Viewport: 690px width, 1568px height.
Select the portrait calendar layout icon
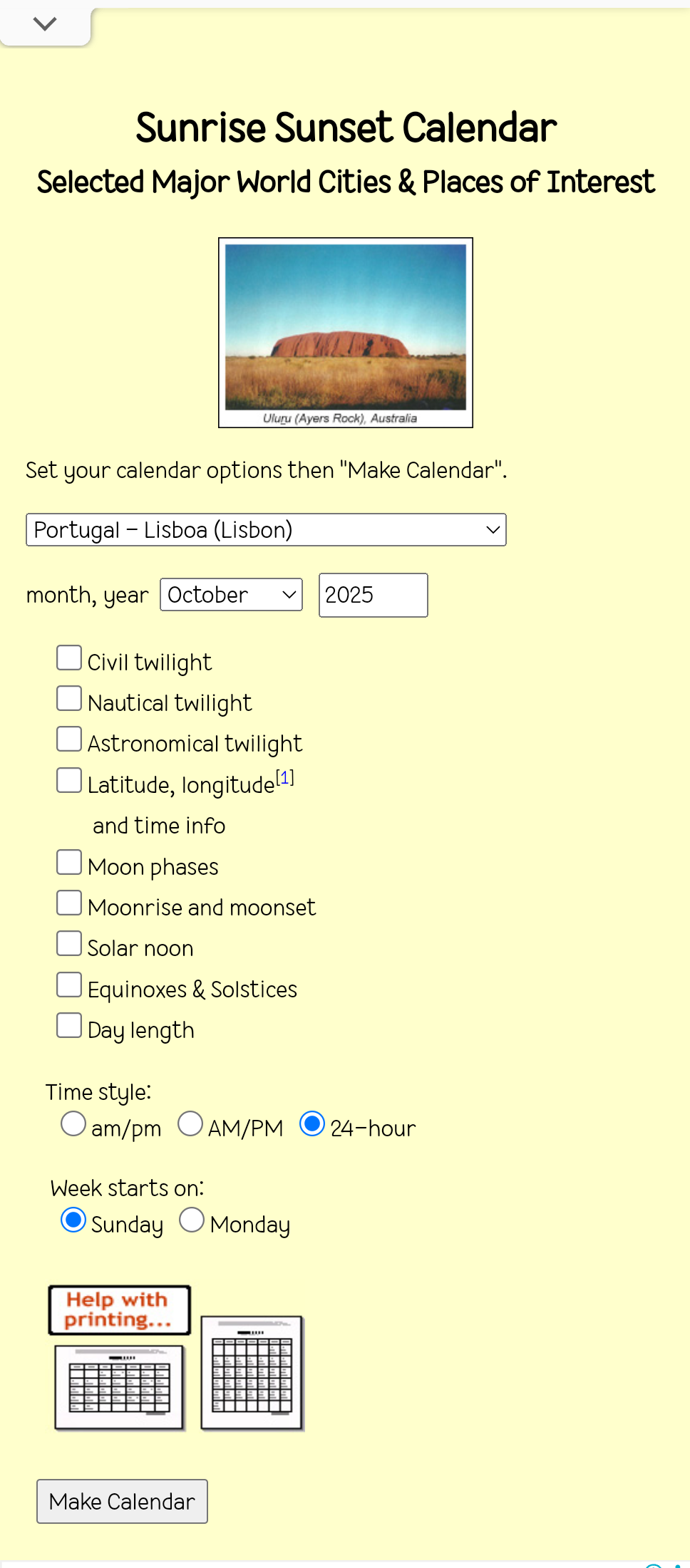pyautogui.click(x=252, y=1373)
